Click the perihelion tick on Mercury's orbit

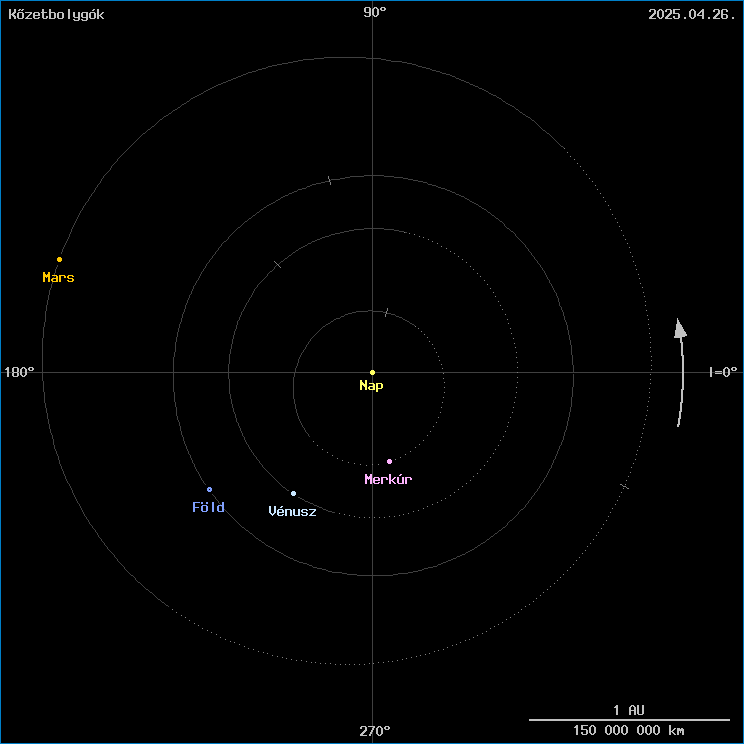tap(386, 313)
